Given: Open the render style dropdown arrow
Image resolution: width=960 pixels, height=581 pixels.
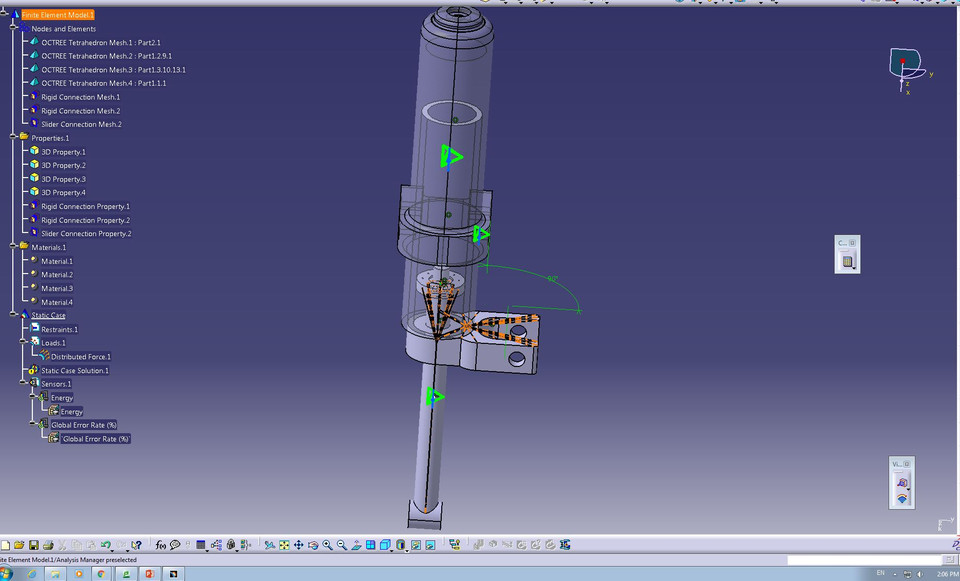Looking at the screenshot, I should (x=407, y=550).
